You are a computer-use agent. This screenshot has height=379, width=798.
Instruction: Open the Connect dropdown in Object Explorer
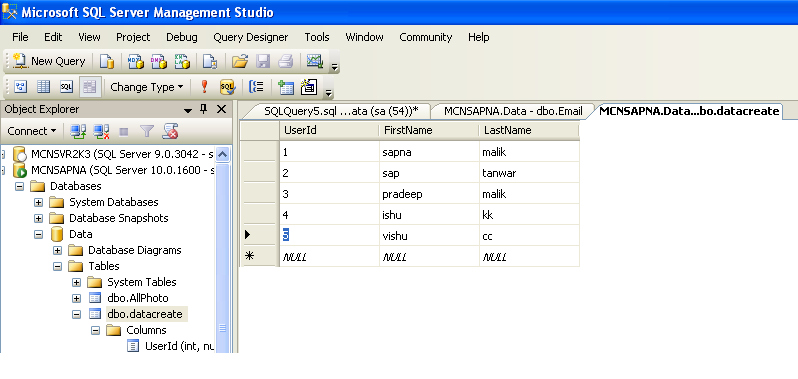[x=32, y=131]
